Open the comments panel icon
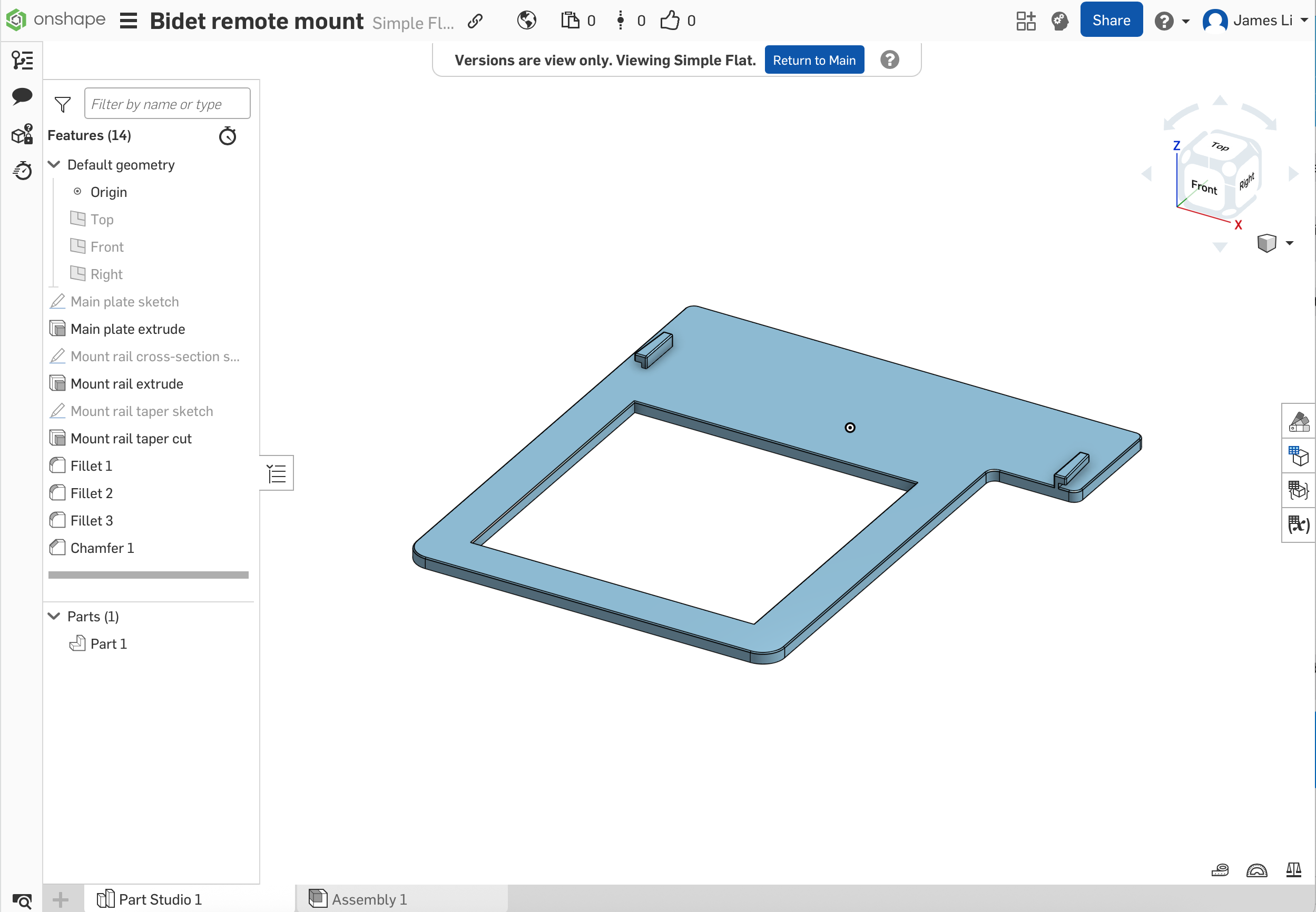Image resolution: width=1316 pixels, height=912 pixels. tap(22, 96)
